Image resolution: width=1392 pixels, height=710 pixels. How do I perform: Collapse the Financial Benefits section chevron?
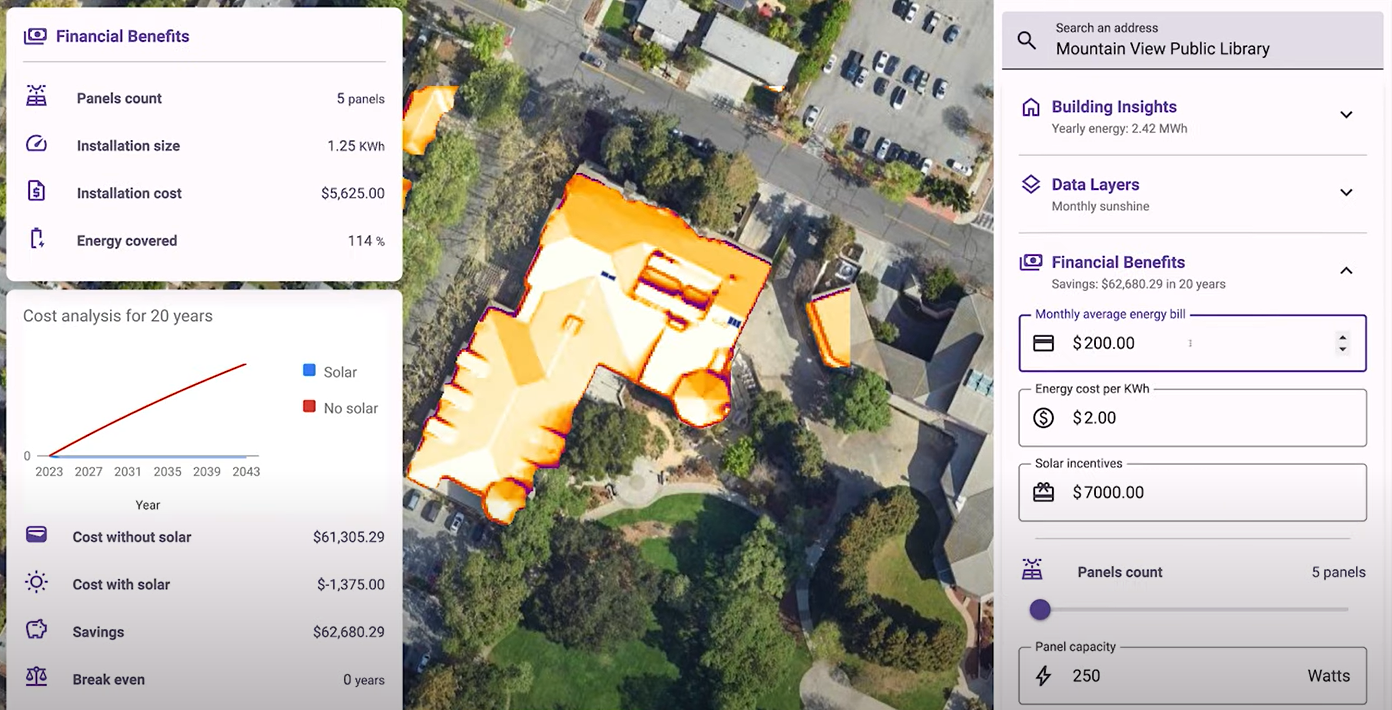[1346, 270]
